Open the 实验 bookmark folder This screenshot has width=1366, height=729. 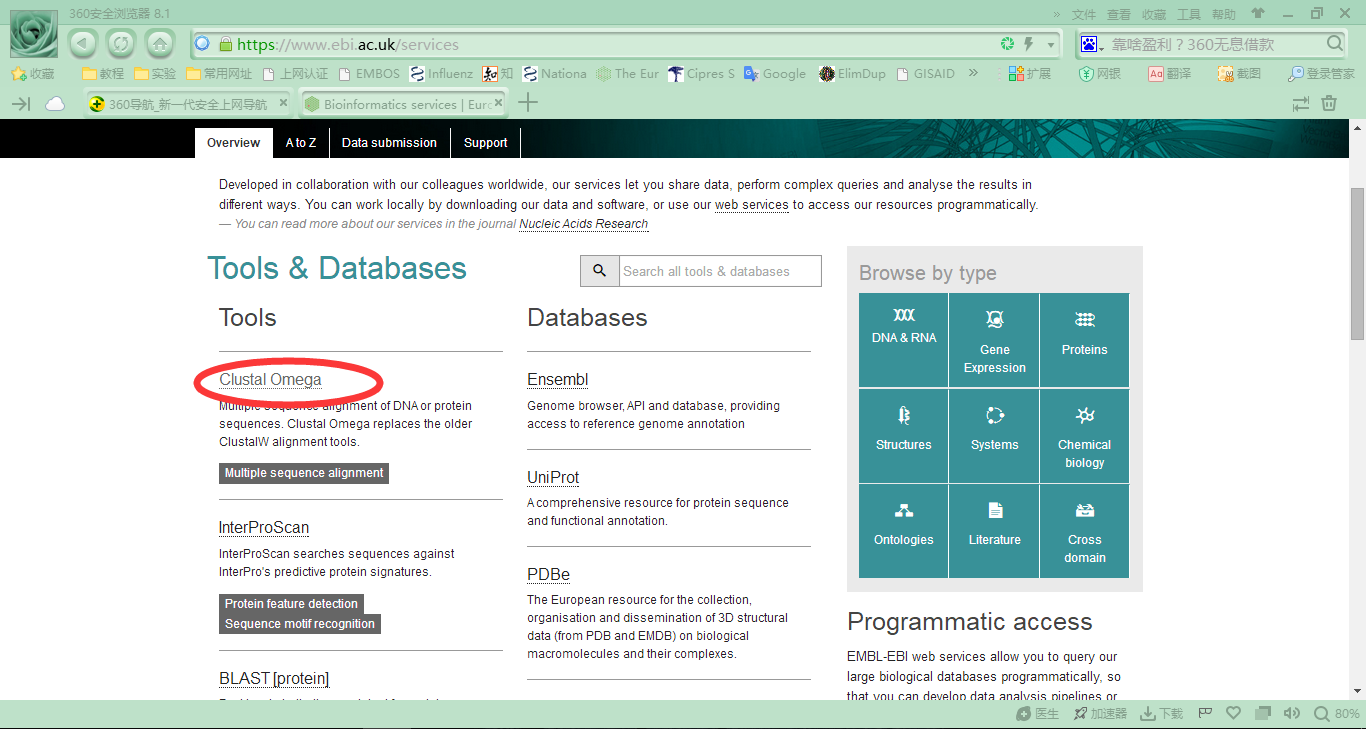(x=155, y=74)
